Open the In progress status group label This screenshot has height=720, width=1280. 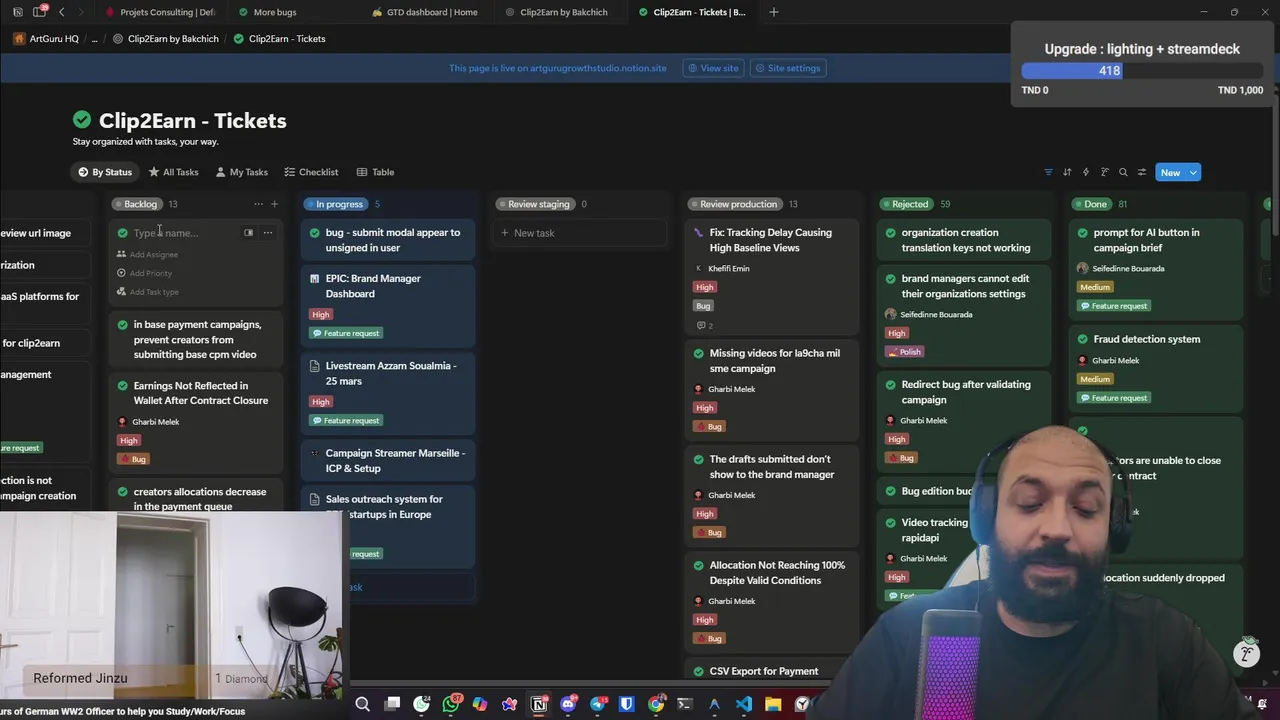click(334, 204)
